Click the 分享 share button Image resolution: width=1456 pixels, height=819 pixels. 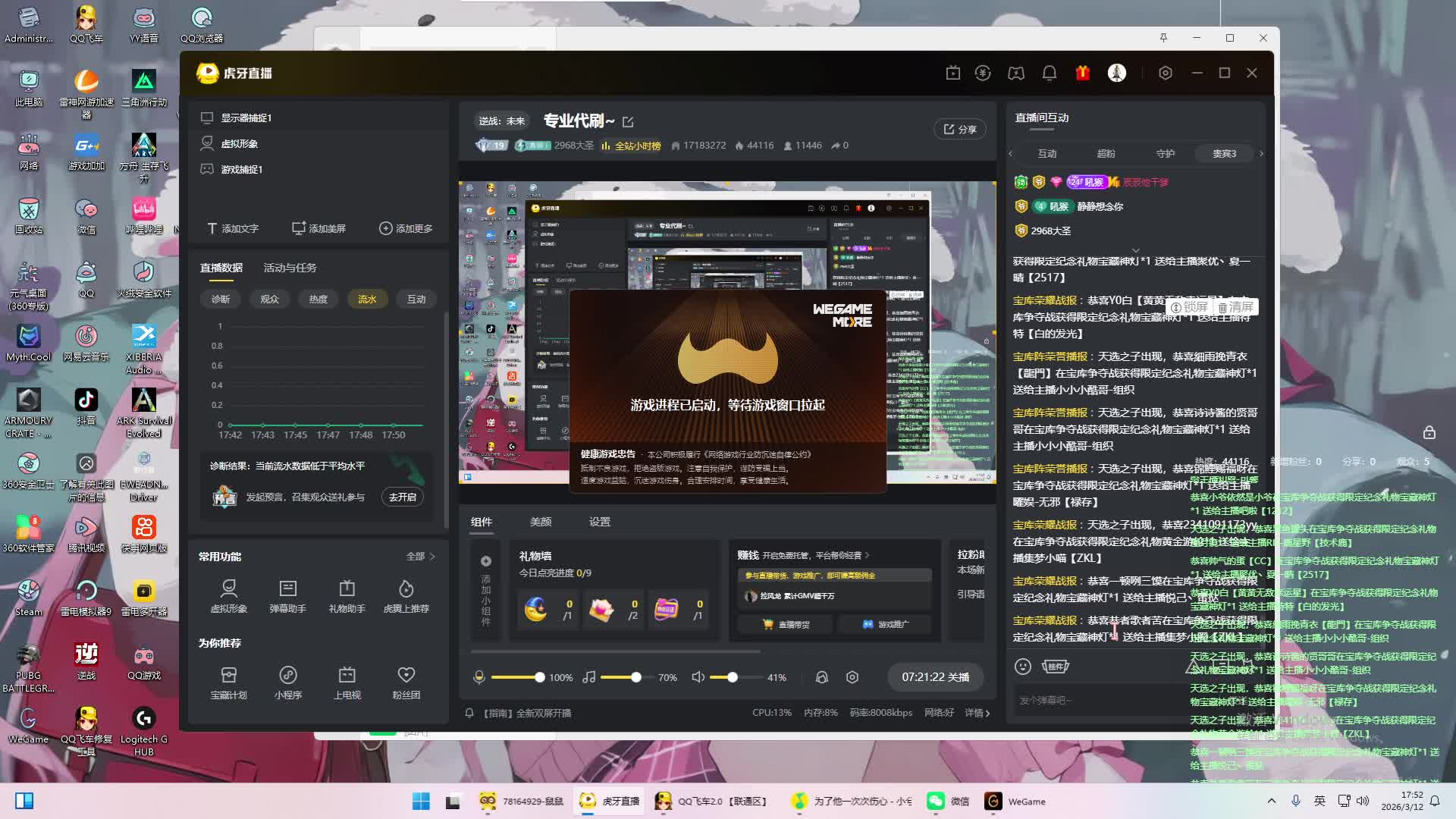959,129
